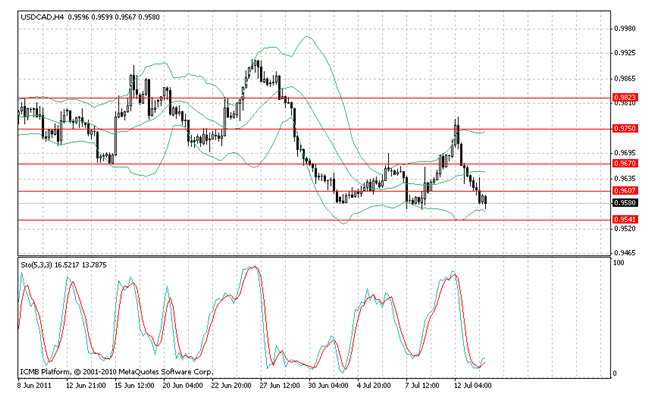The height and width of the screenshot is (399, 650).
Task: Click the 0.9465 price axis value
Action: (x=625, y=252)
